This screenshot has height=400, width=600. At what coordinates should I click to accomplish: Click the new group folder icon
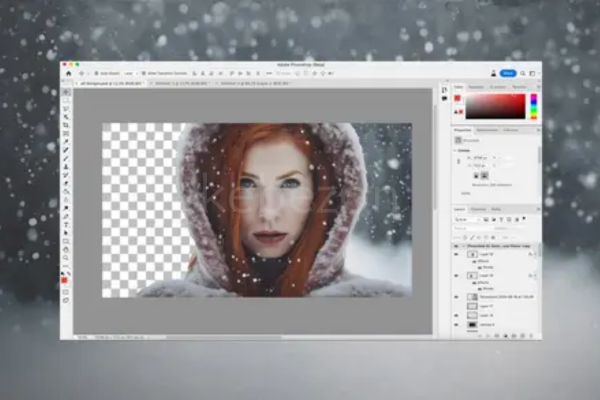click(514, 336)
